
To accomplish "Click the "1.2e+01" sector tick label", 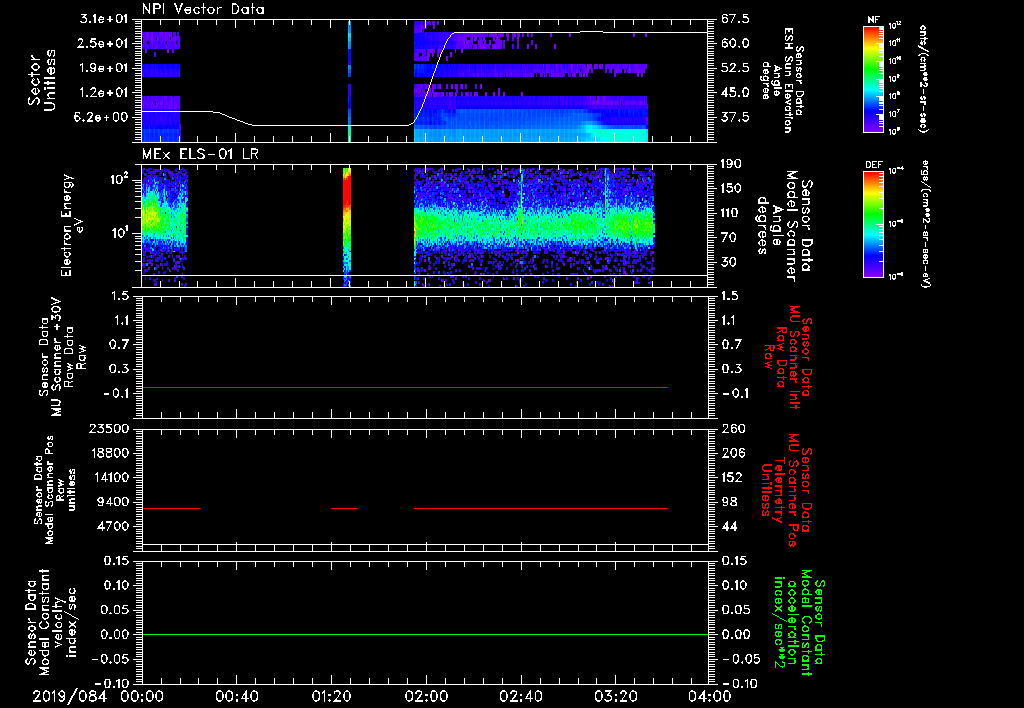I will tap(104, 93).
